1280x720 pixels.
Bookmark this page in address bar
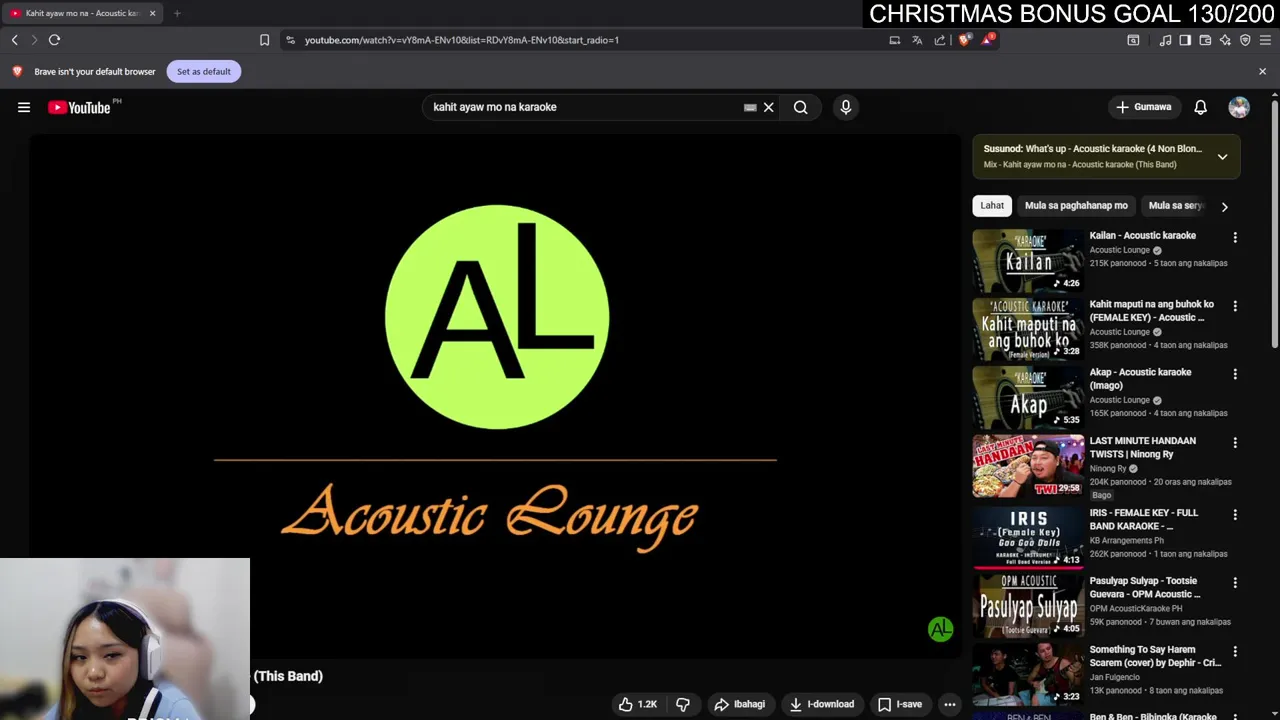pos(264,40)
